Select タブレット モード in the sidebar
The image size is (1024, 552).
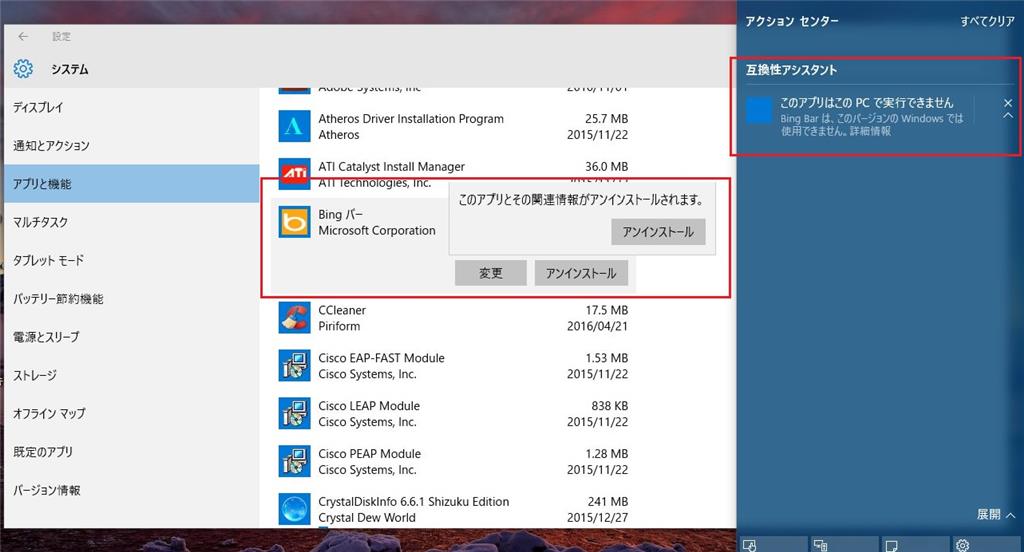[131, 261]
